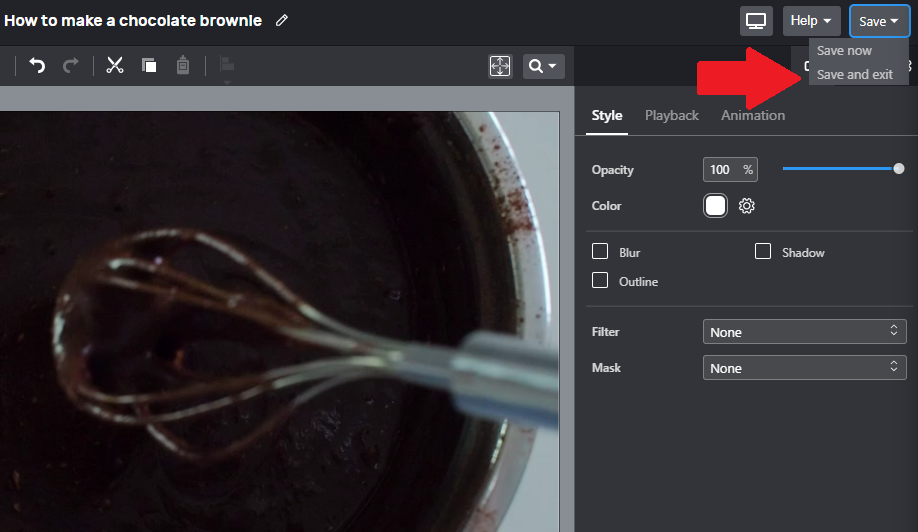The width and height of the screenshot is (918, 532).
Task: Cut selection with scissors icon
Action: click(x=115, y=65)
